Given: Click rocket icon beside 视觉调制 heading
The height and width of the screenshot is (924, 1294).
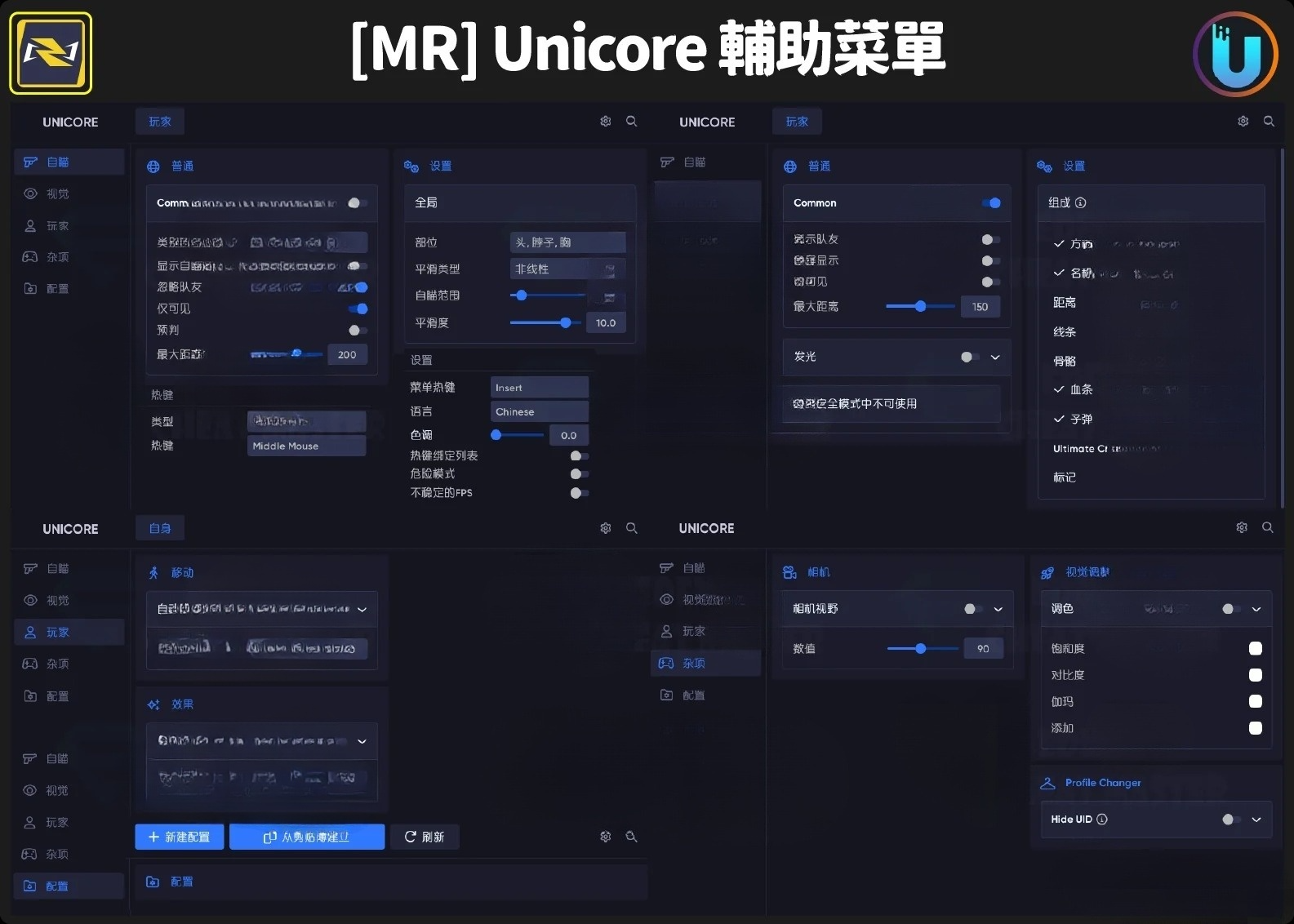Looking at the screenshot, I should coord(1048,573).
